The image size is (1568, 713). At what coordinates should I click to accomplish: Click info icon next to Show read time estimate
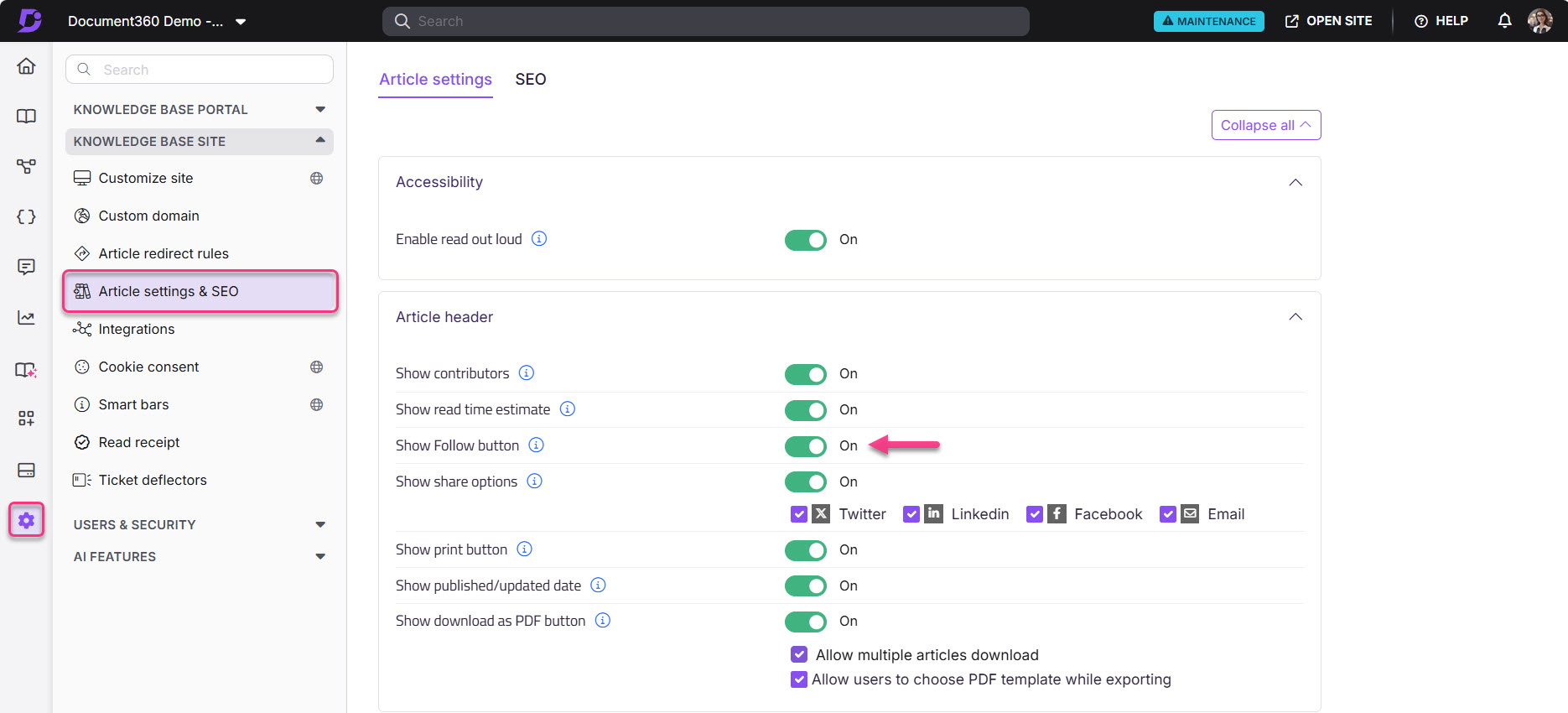(x=568, y=409)
